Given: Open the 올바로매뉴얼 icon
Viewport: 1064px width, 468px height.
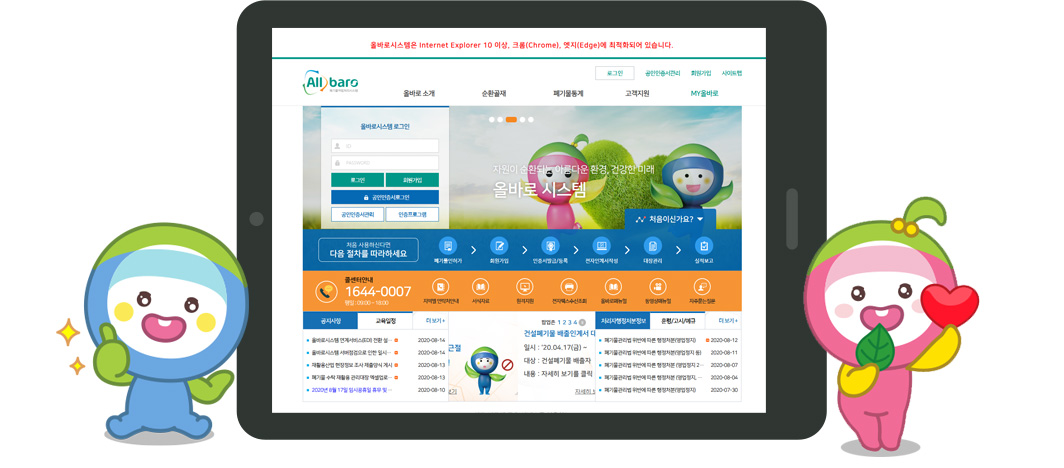Looking at the screenshot, I should 613,286.
